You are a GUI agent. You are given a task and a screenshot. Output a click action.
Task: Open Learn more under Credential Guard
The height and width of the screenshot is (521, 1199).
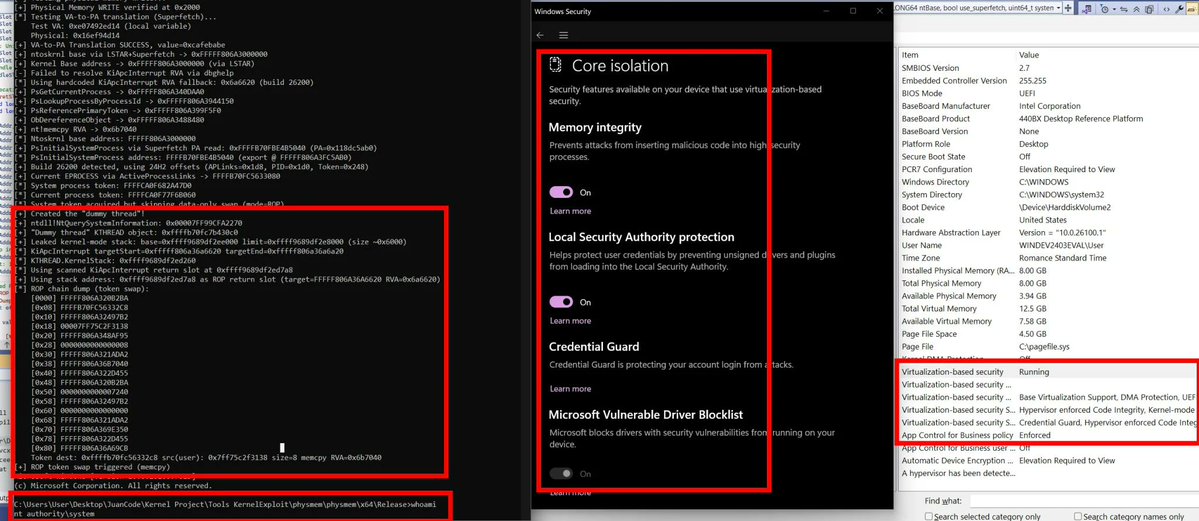pyautogui.click(x=570, y=389)
